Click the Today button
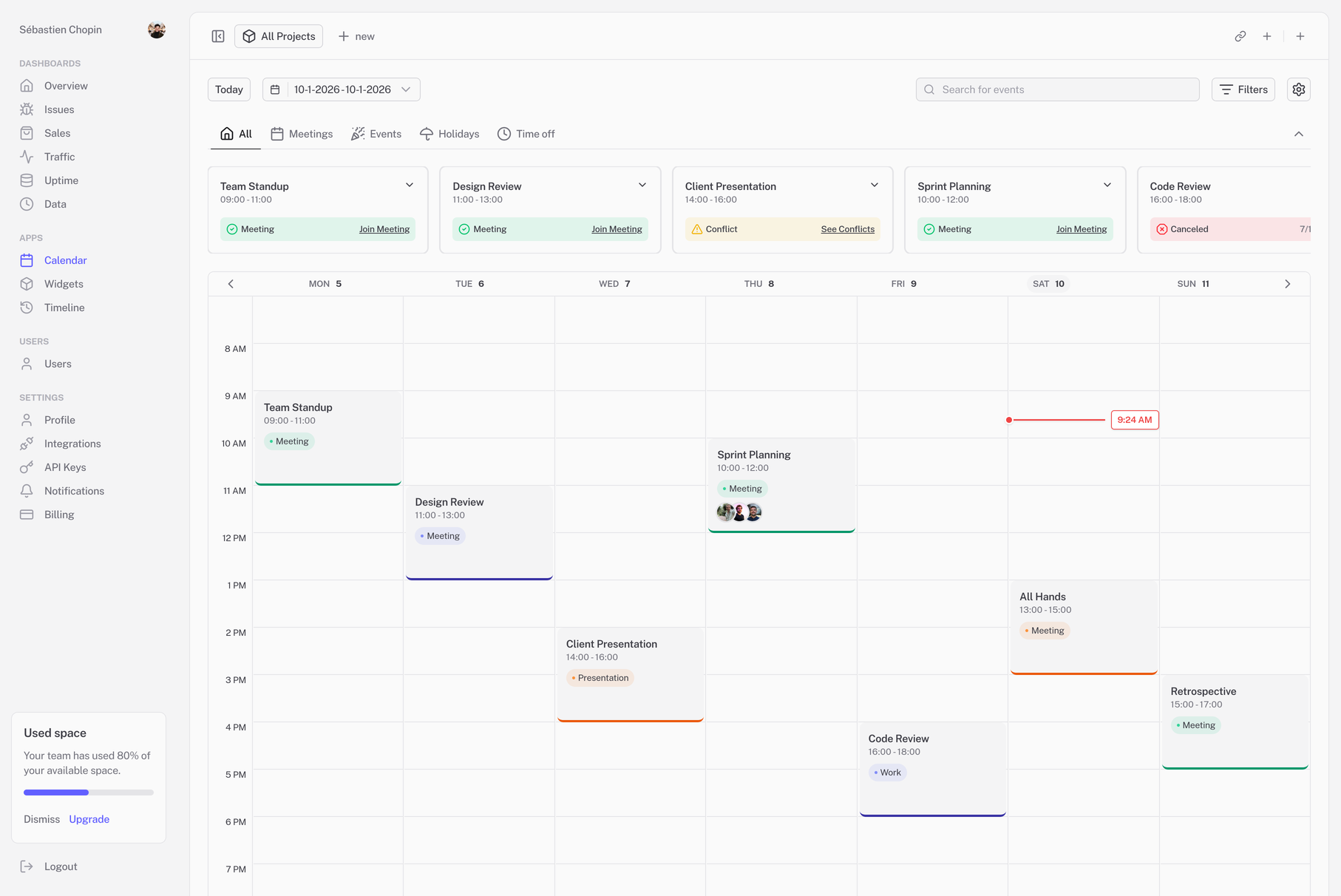Viewport: 1341px width, 896px height. [229, 89]
